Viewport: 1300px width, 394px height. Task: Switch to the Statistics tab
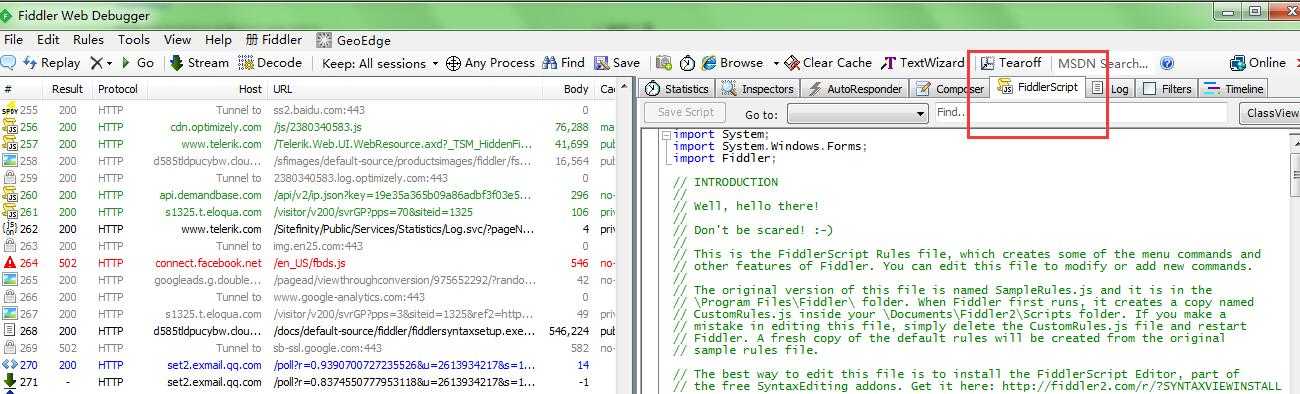coord(676,89)
